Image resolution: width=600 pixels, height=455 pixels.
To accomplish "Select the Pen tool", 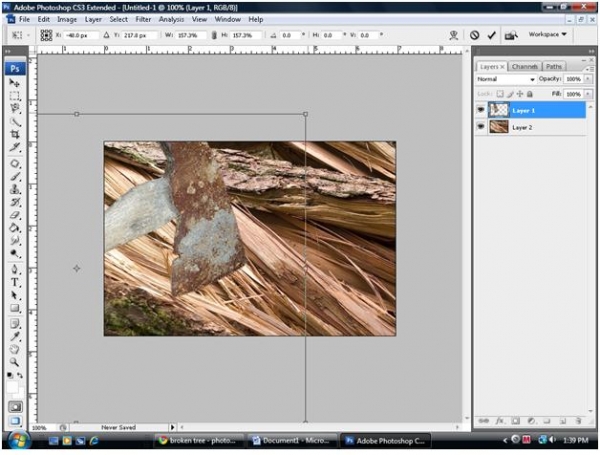I will click(15, 270).
